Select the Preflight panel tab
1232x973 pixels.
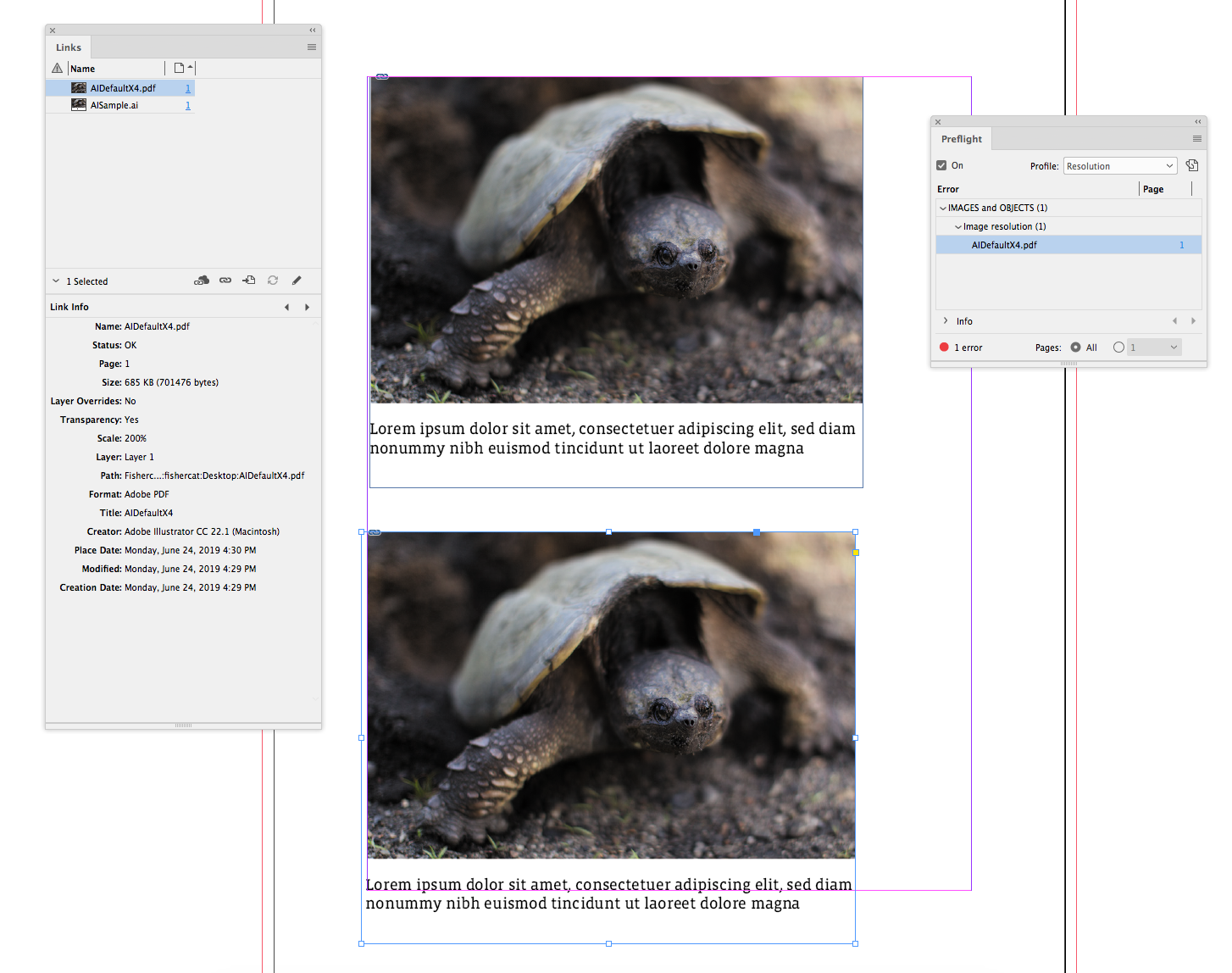962,139
